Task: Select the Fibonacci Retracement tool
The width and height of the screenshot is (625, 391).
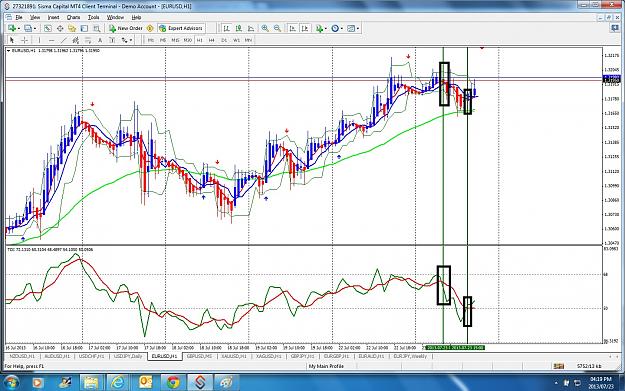Action: point(88,40)
